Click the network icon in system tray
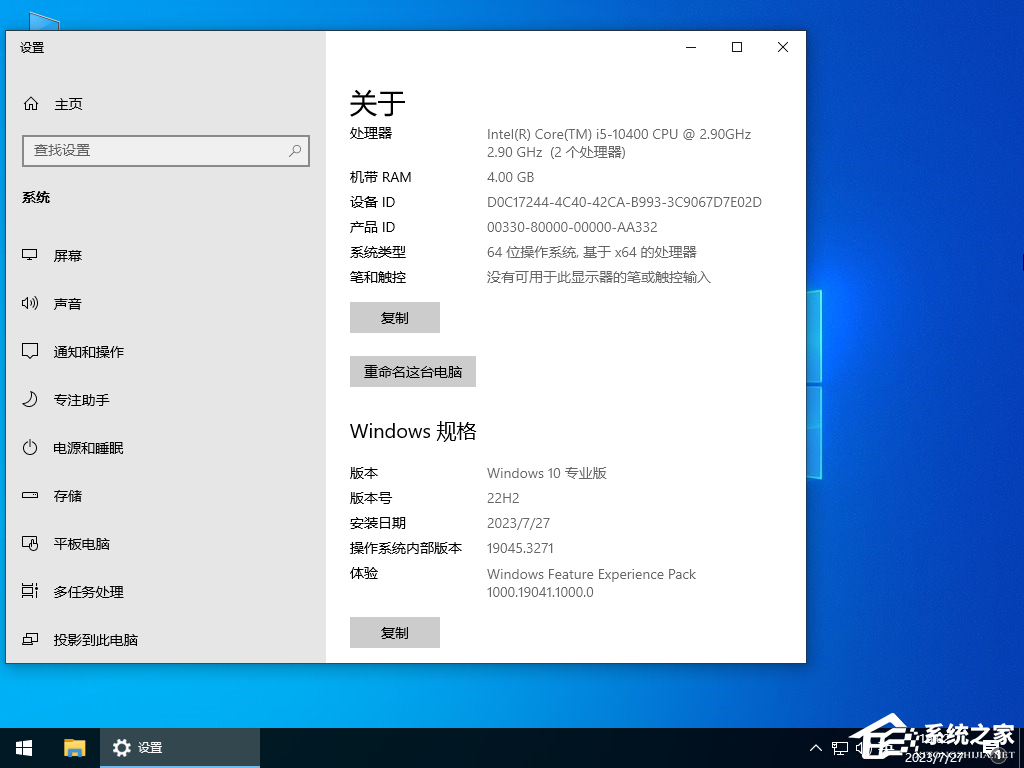1024x768 pixels. [x=839, y=747]
